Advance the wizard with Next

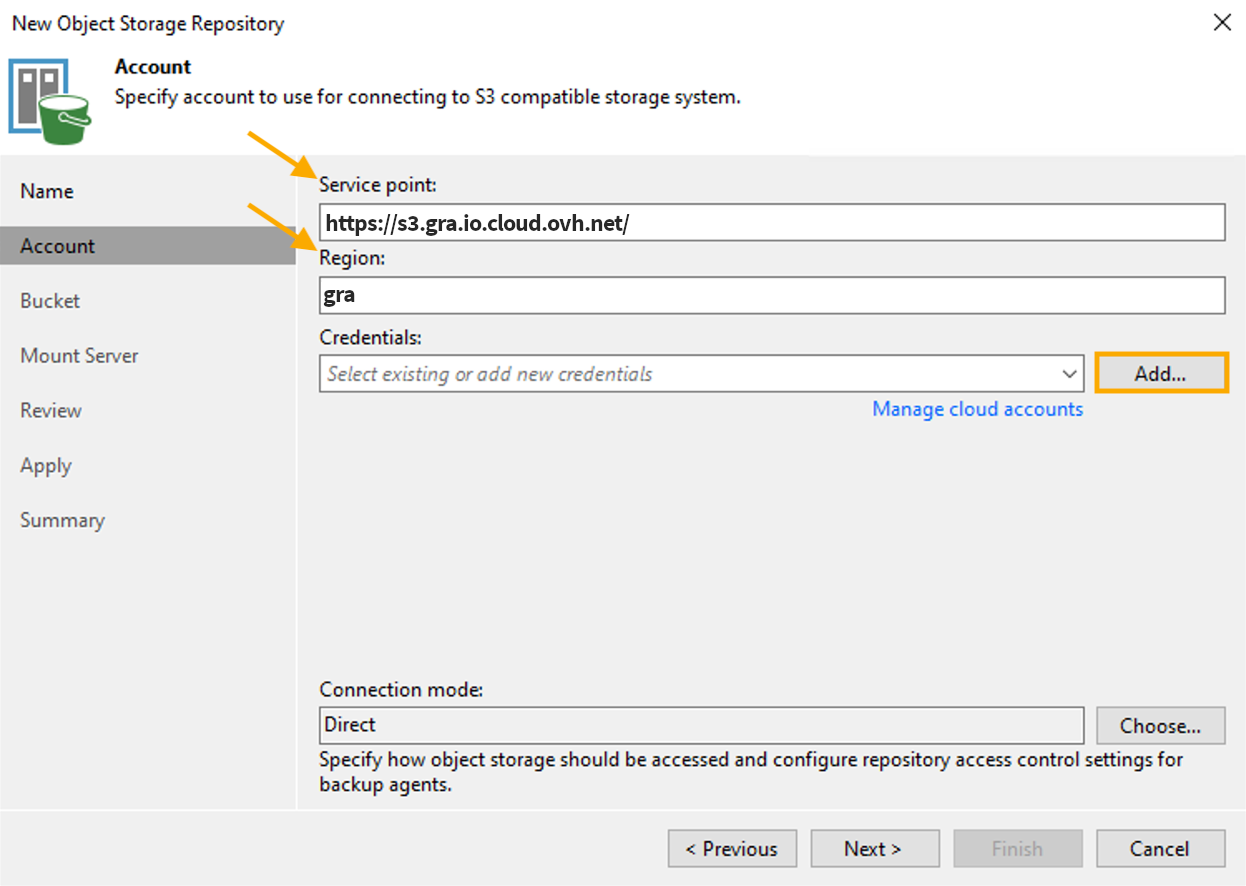coord(874,848)
